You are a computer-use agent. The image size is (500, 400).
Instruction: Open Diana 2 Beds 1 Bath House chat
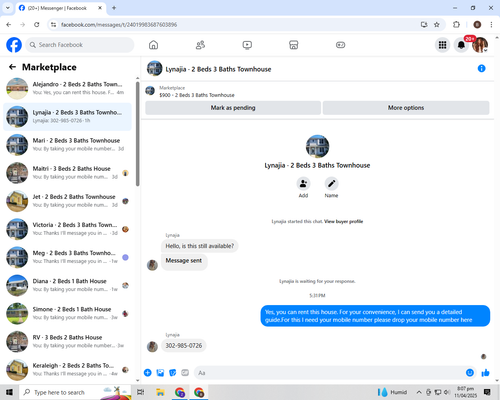click(x=68, y=285)
